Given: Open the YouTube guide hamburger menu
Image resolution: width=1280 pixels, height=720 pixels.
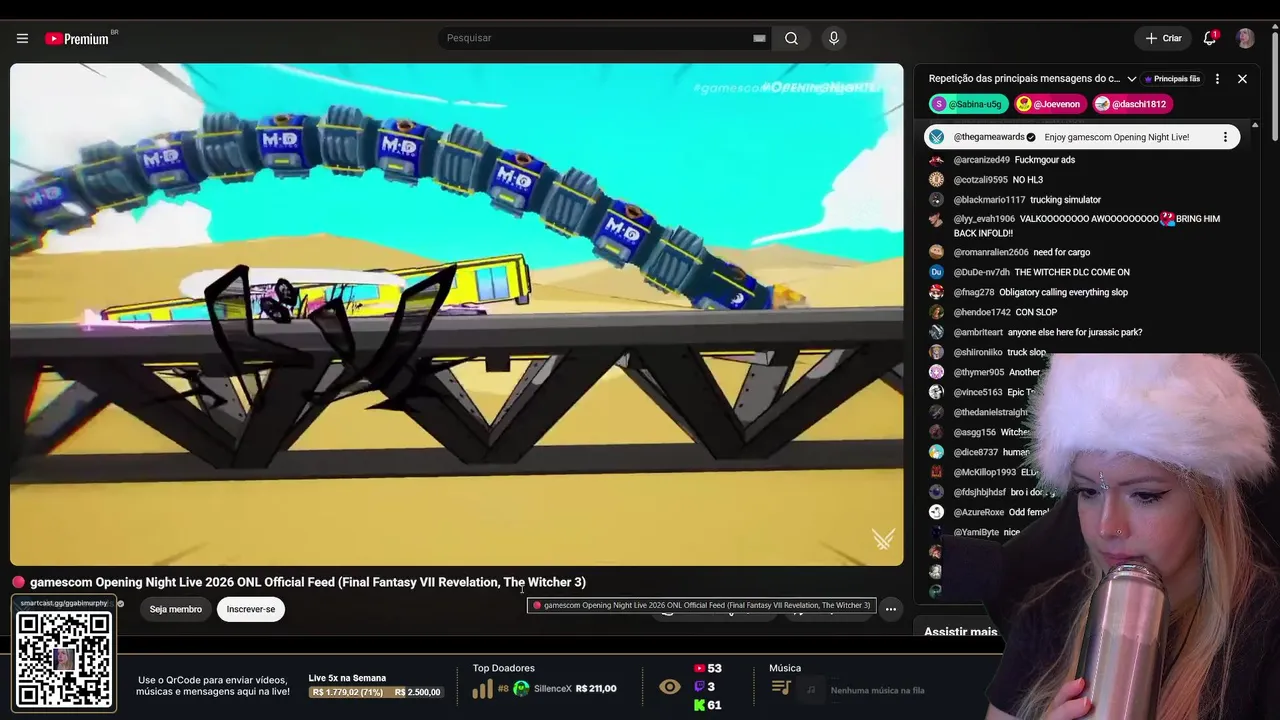Looking at the screenshot, I should (x=22, y=38).
